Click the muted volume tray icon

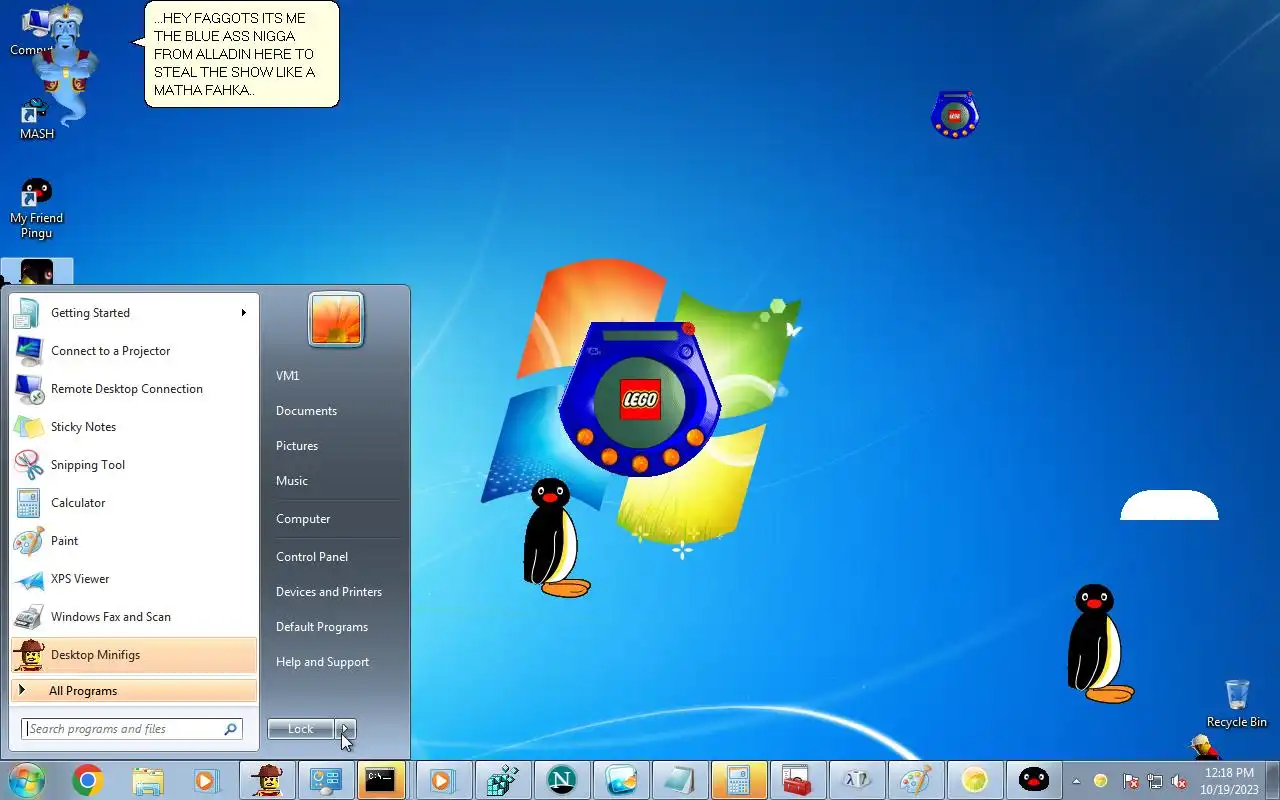[1180, 781]
